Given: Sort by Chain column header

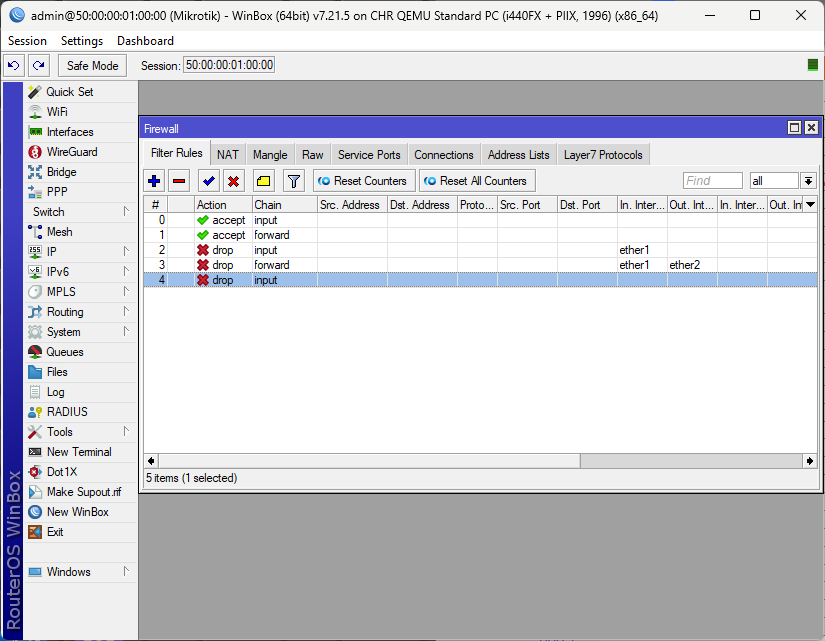Looking at the screenshot, I should (x=285, y=205).
